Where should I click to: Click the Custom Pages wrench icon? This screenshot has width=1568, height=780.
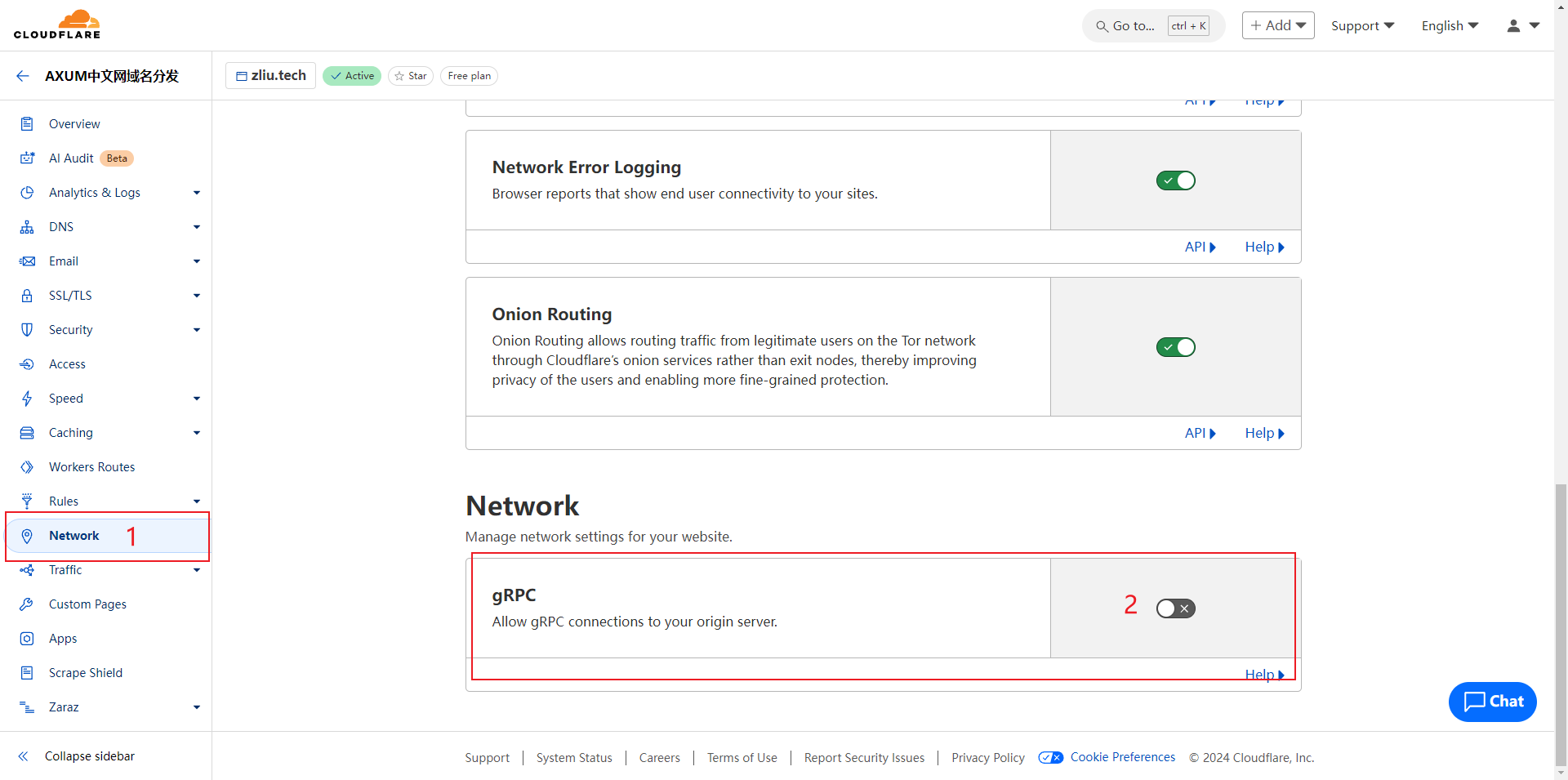coord(27,604)
